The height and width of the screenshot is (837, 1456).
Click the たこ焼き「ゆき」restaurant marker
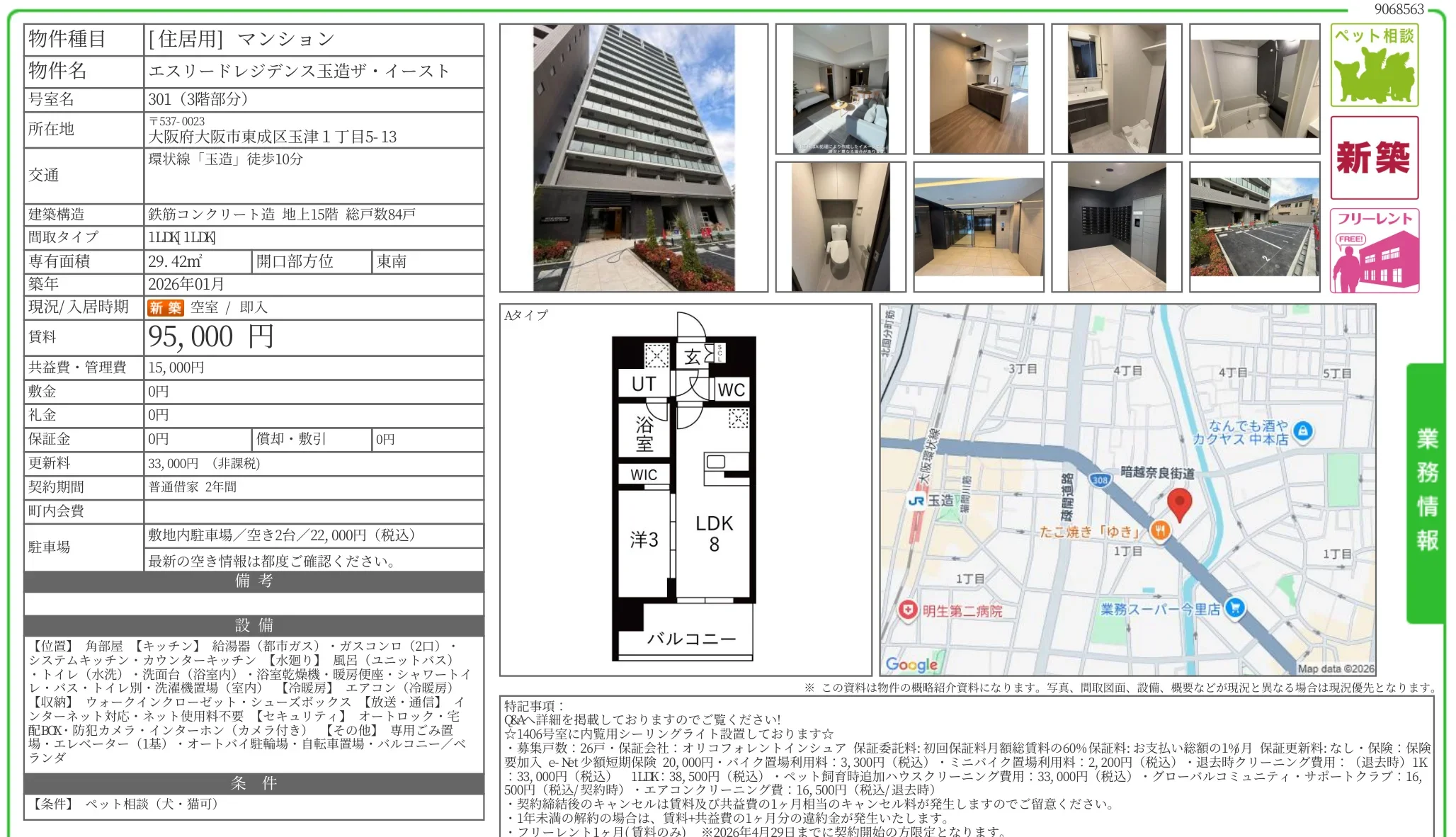click(1159, 530)
